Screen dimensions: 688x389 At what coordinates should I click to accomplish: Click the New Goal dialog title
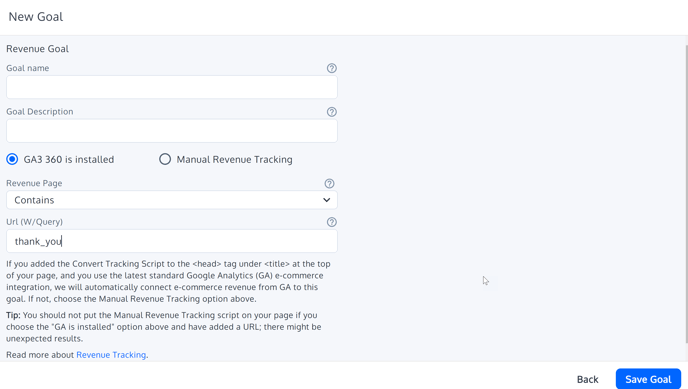[36, 17]
